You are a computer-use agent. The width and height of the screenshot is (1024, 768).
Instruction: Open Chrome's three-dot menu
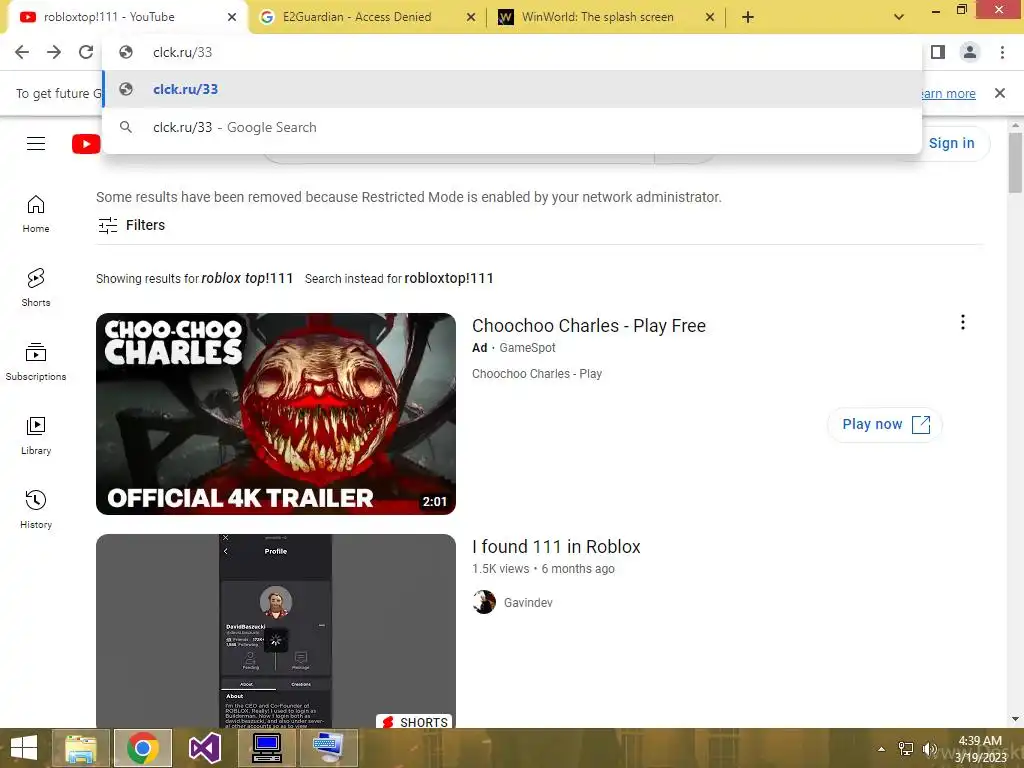1002,52
